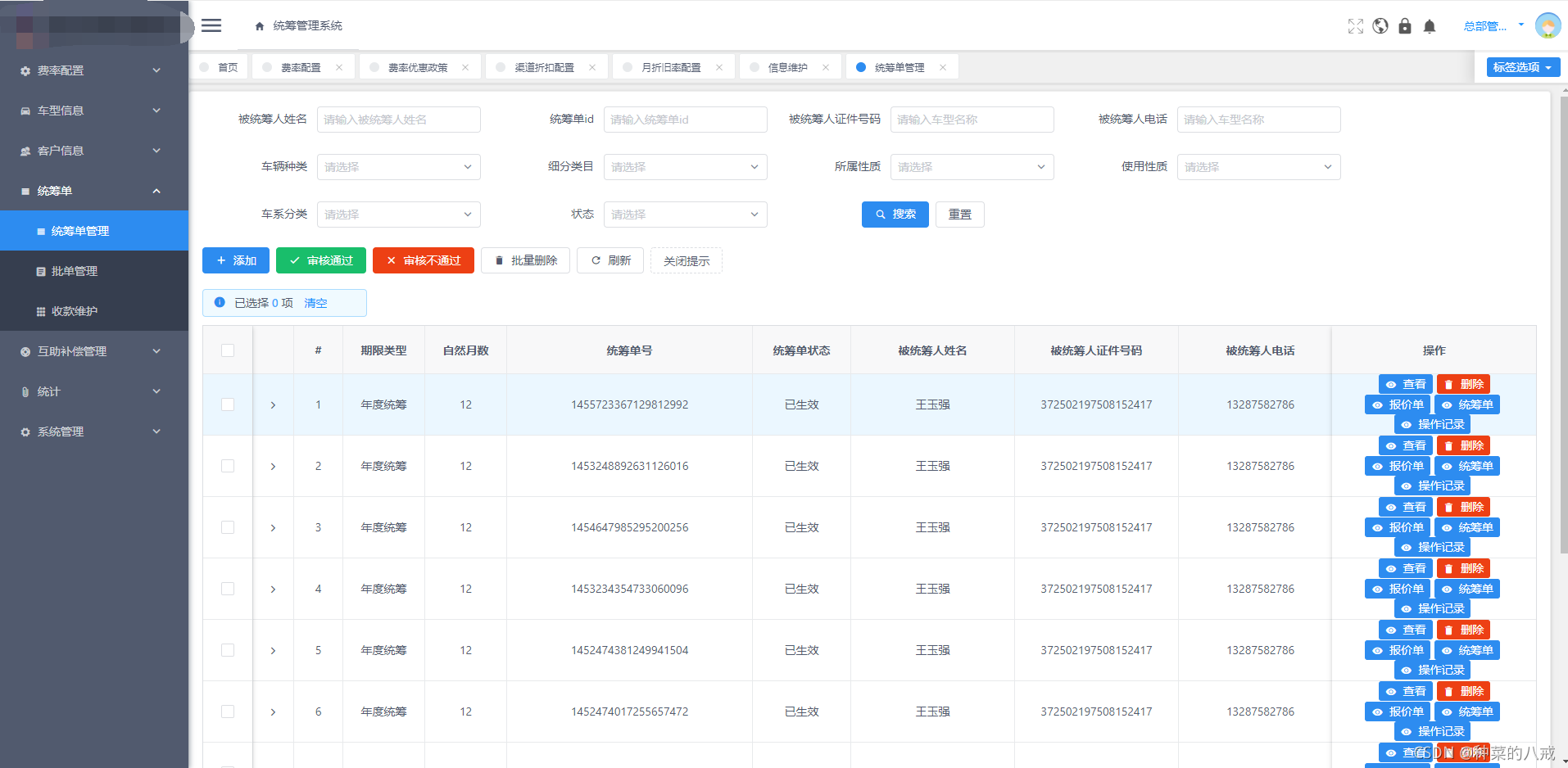Click the 刷新 button

click(610, 260)
